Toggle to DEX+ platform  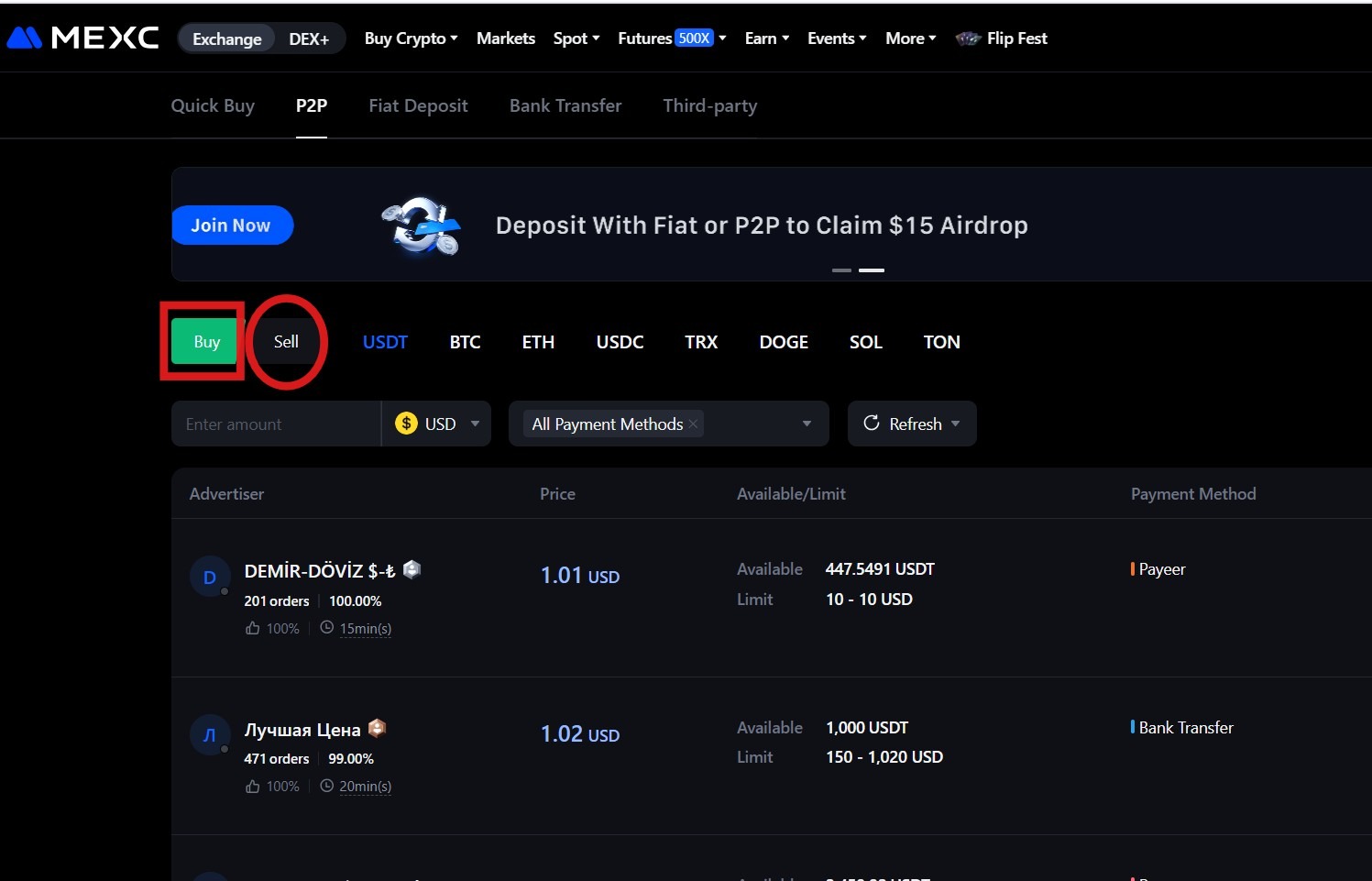coord(309,39)
